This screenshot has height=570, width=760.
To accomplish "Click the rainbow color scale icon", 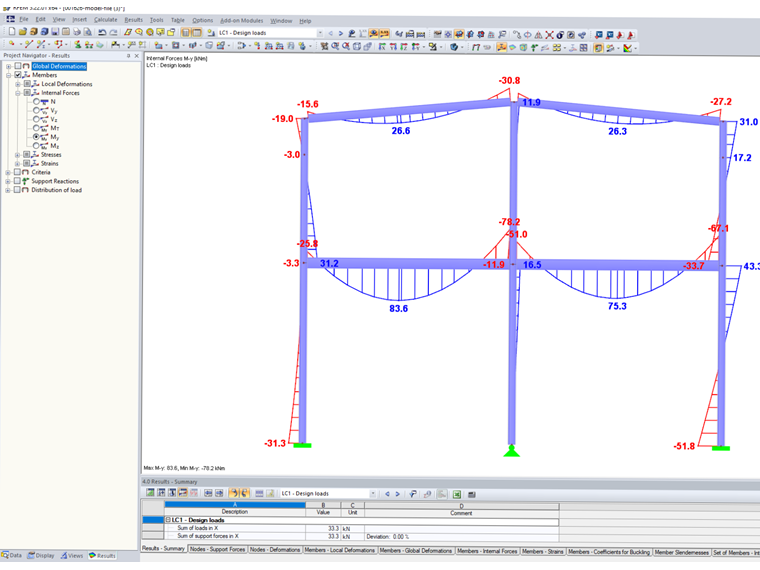I will click(628, 48).
